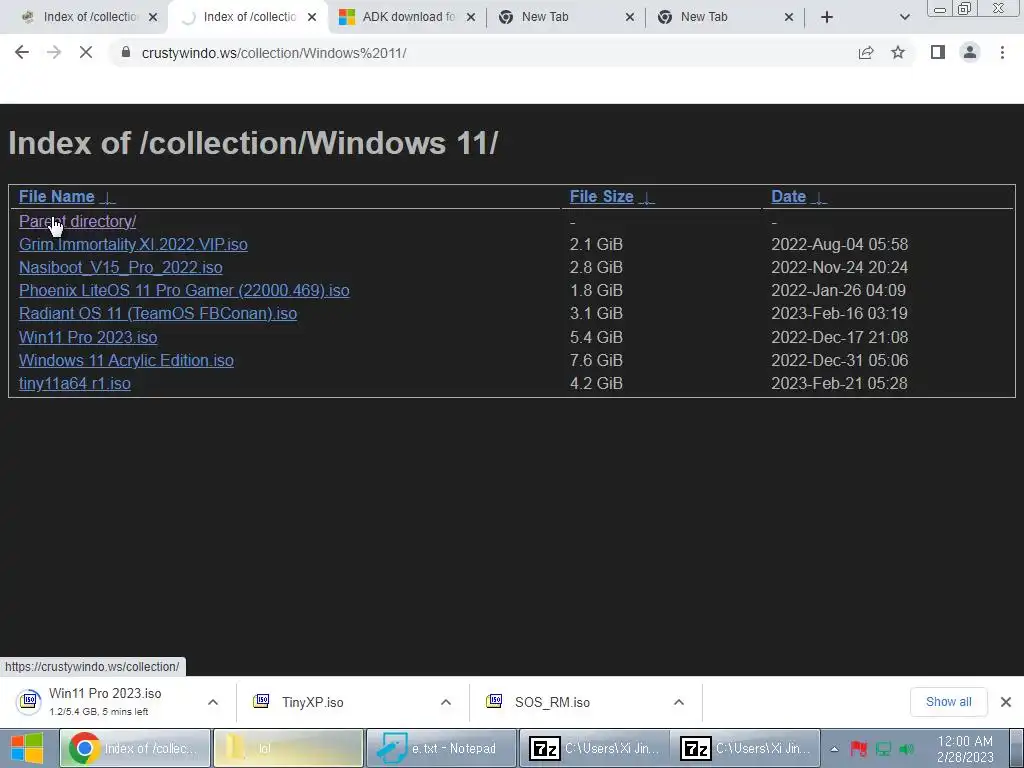Click Show all downloads button
Screen dimensions: 1024x768
tap(948, 702)
